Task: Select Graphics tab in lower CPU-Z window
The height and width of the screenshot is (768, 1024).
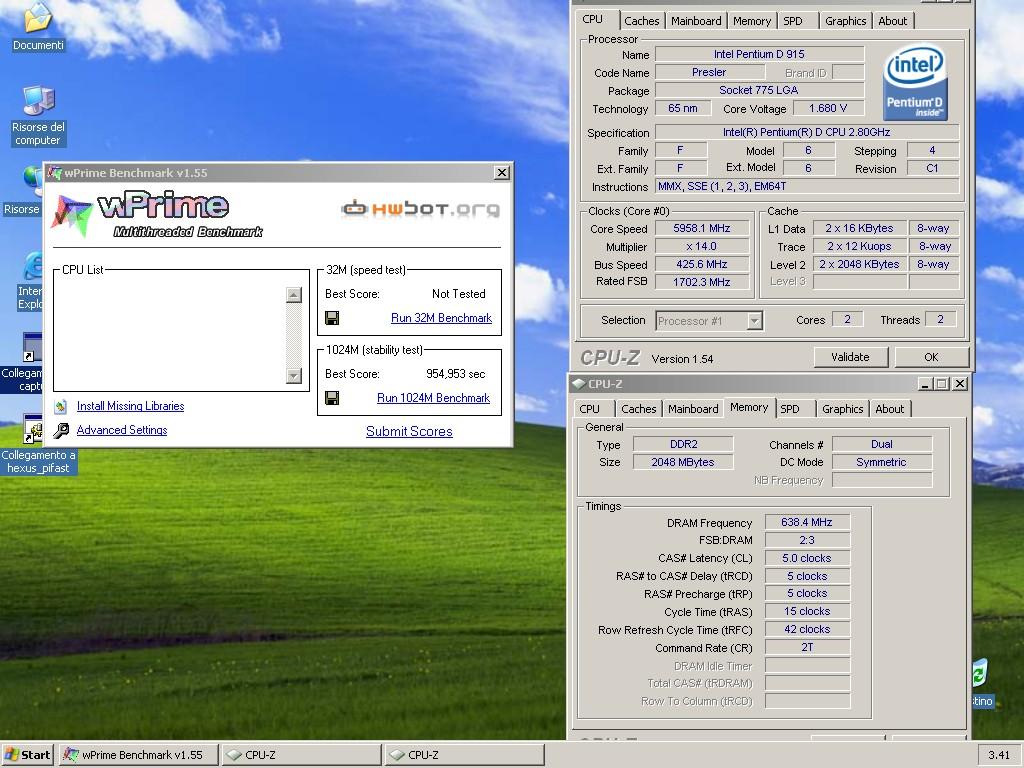Action: point(842,409)
